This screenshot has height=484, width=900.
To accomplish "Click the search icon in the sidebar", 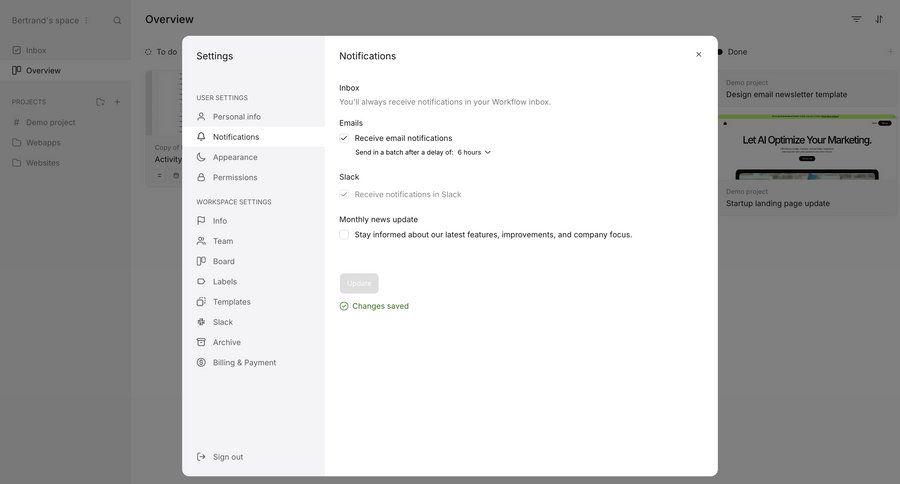I will click(117, 20).
